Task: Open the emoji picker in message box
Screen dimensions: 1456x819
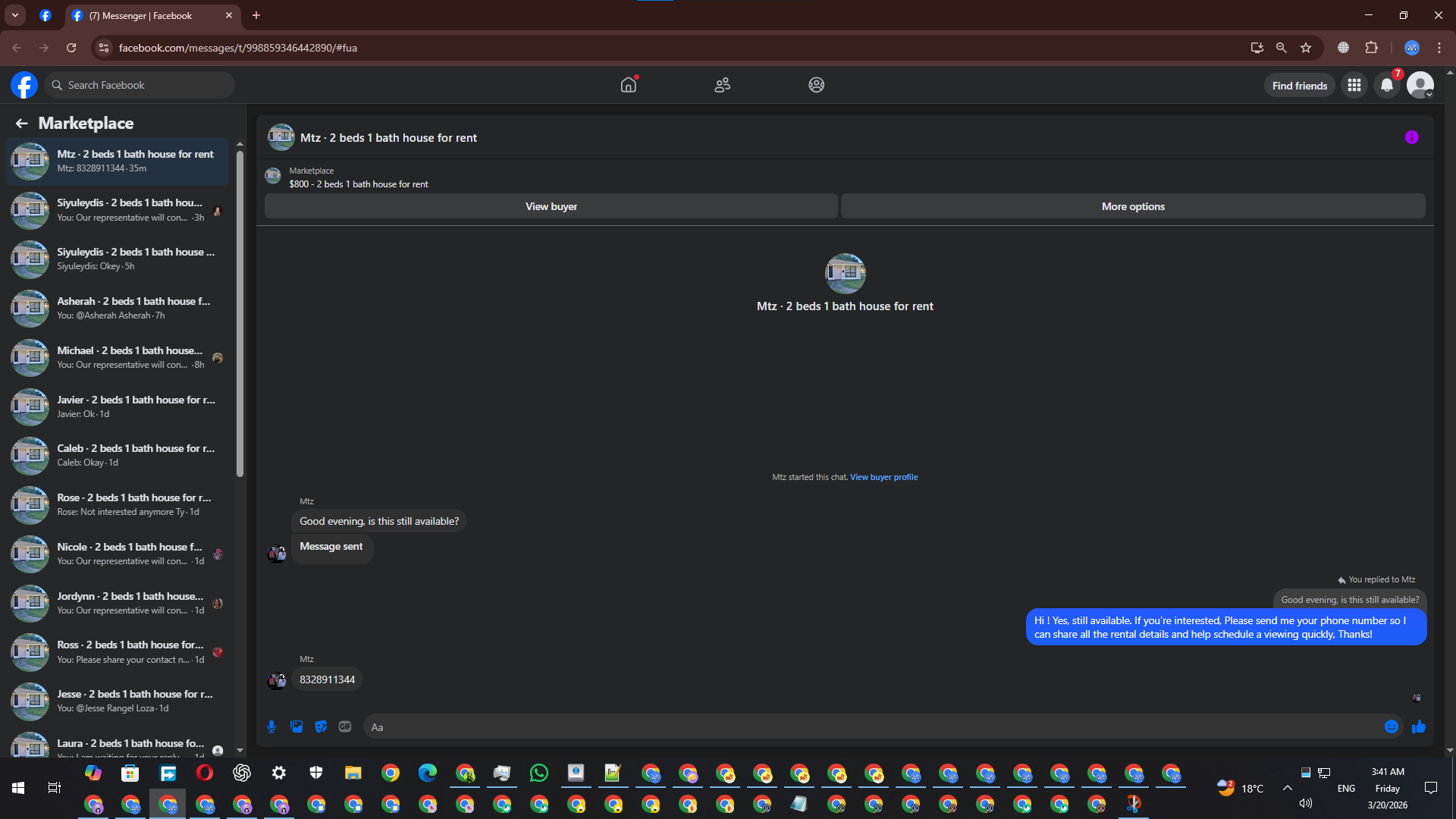Action: click(x=1391, y=726)
